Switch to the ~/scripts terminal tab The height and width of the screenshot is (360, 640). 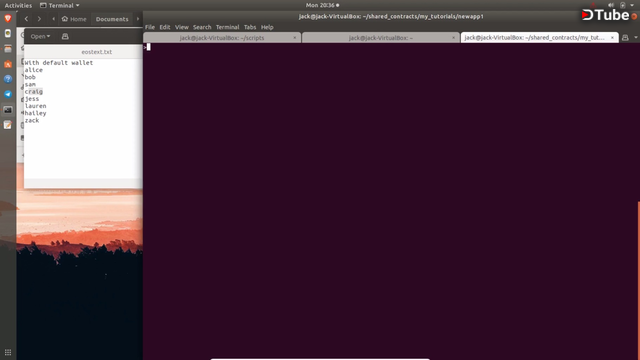coord(222,38)
